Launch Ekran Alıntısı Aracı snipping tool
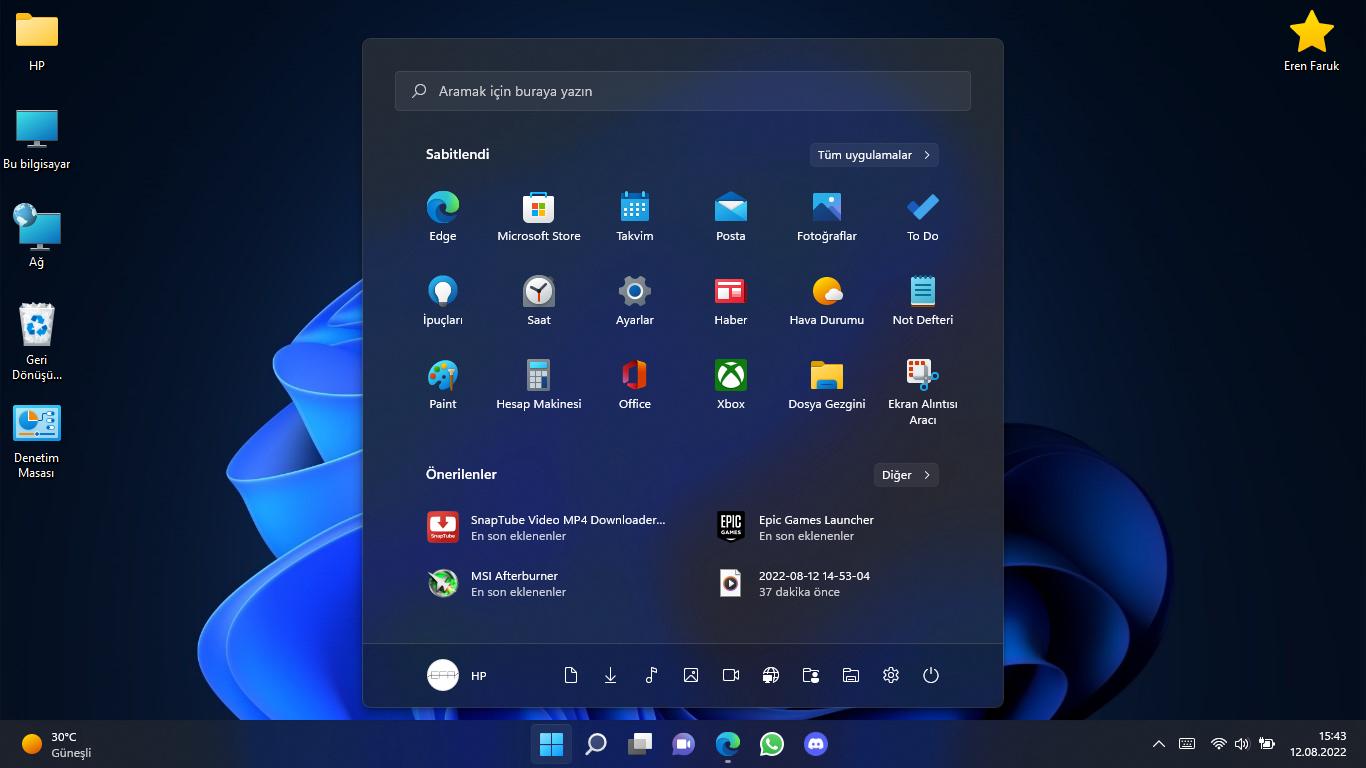The height and width of the screenshot is (768, 1366). pyautogui.click(x=923, y=392)
